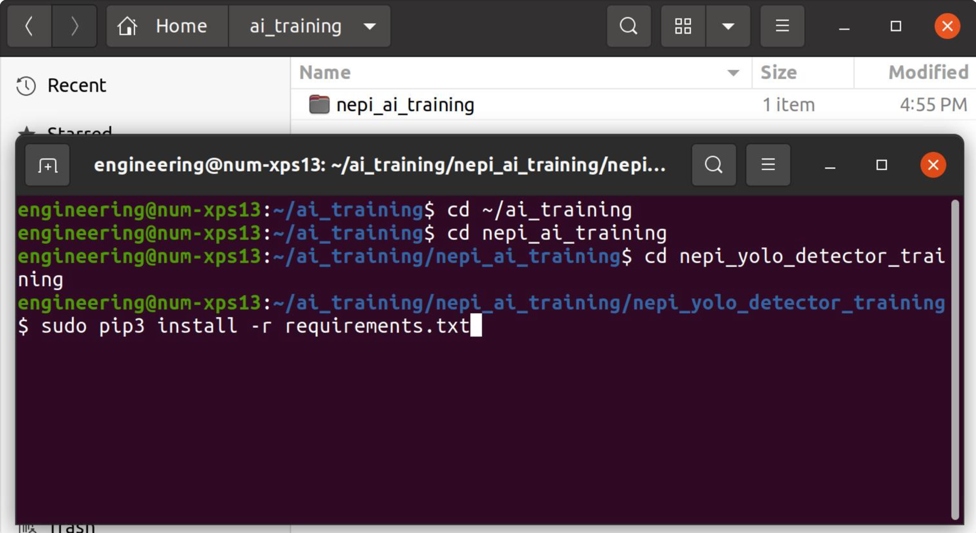Minimize the terminal window
The image size is (976, 533).
click(x=830, y=166)
